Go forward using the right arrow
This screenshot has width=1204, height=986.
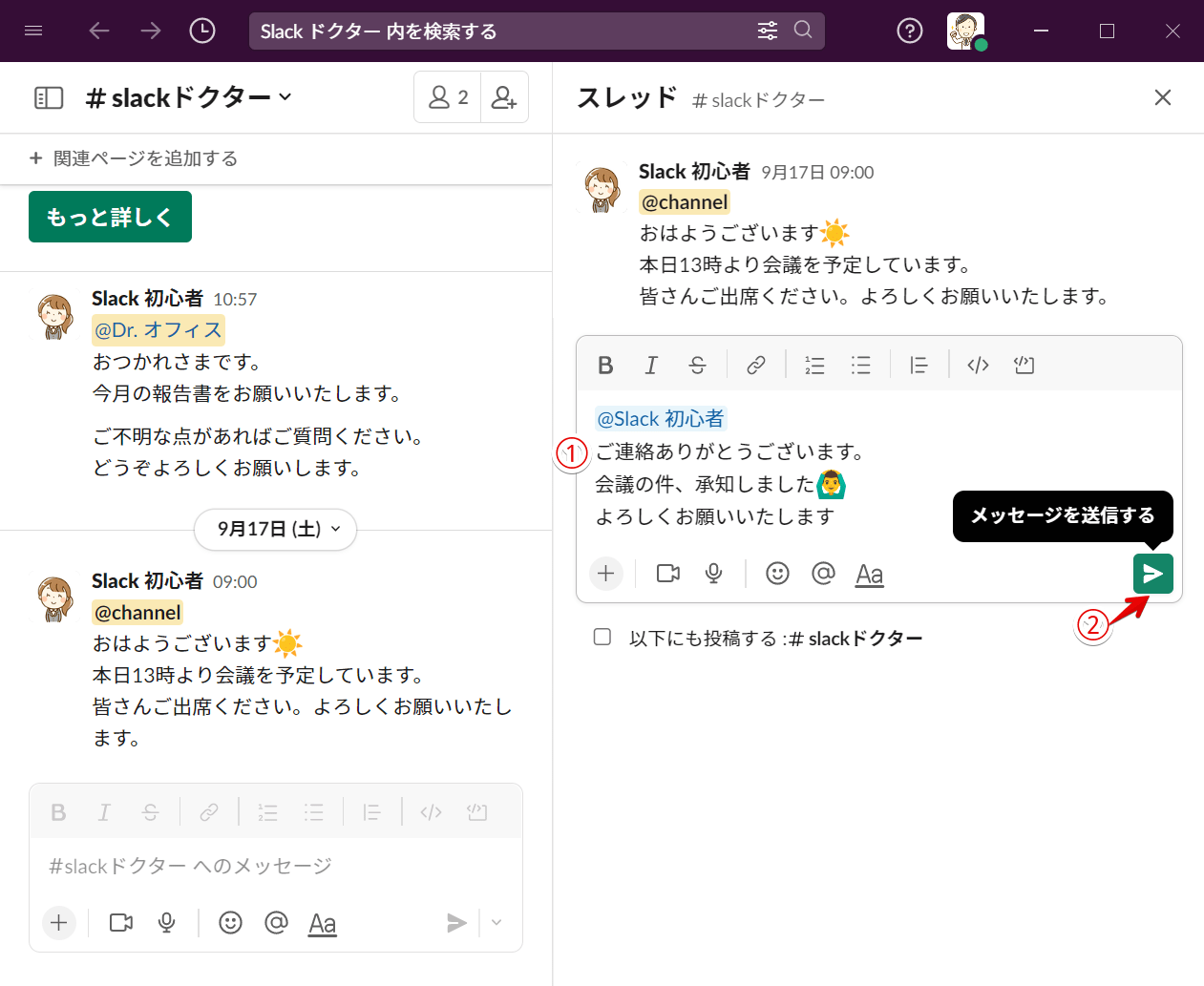[x=151, y=31]
